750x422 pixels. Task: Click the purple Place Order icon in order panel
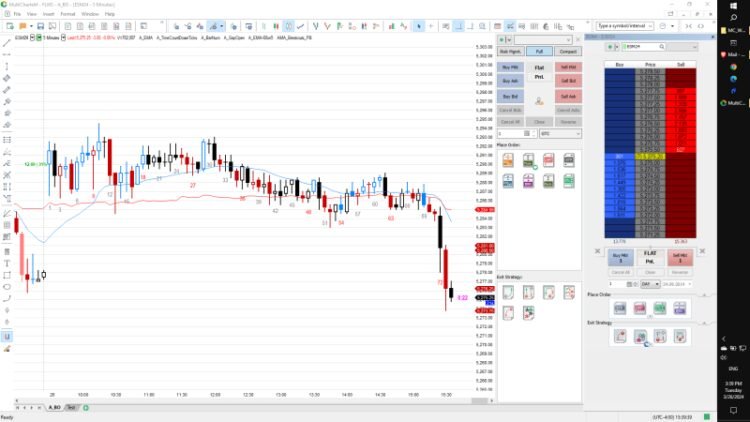[x=528, y=181]
